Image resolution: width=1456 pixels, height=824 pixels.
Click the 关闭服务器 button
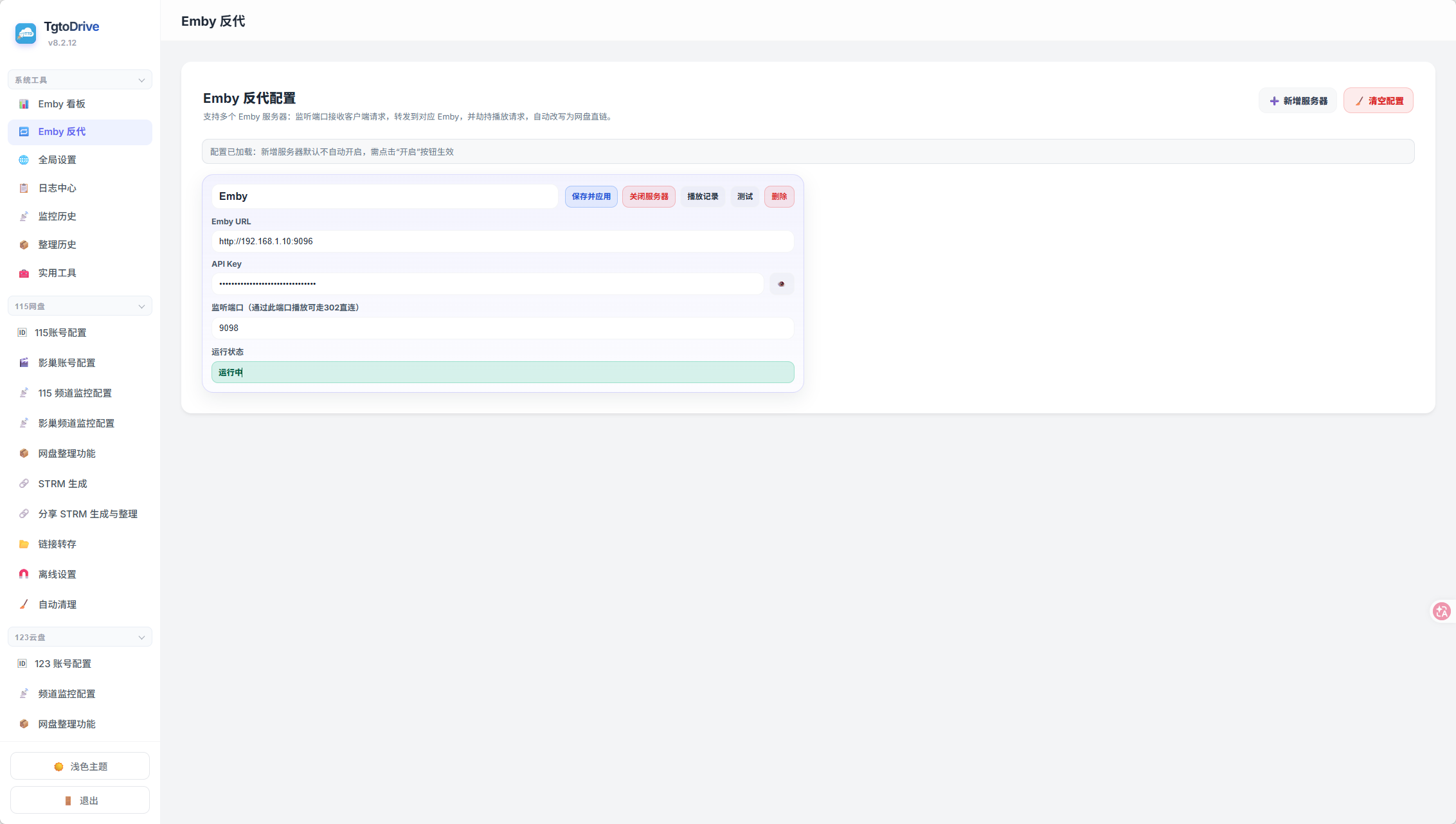coord(649,197)
